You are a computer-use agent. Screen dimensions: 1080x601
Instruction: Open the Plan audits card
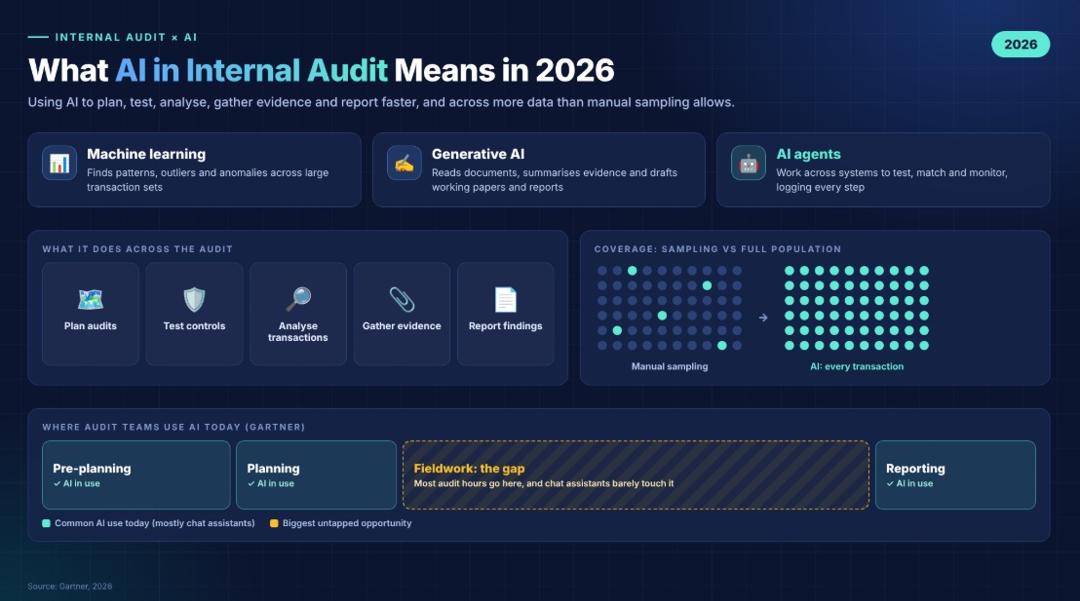[x=90, y=314]
